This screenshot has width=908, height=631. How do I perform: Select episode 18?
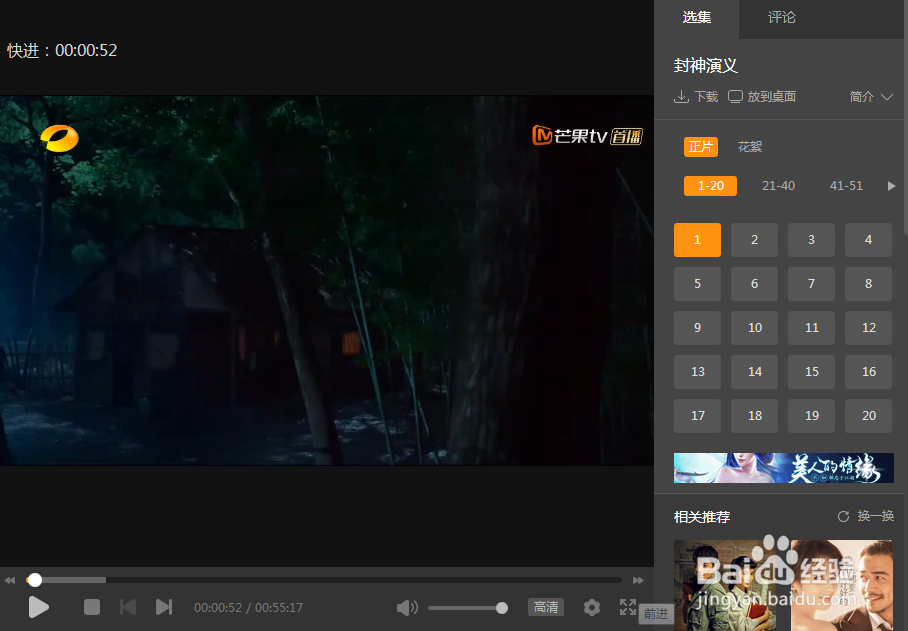[x=754, y=416]
